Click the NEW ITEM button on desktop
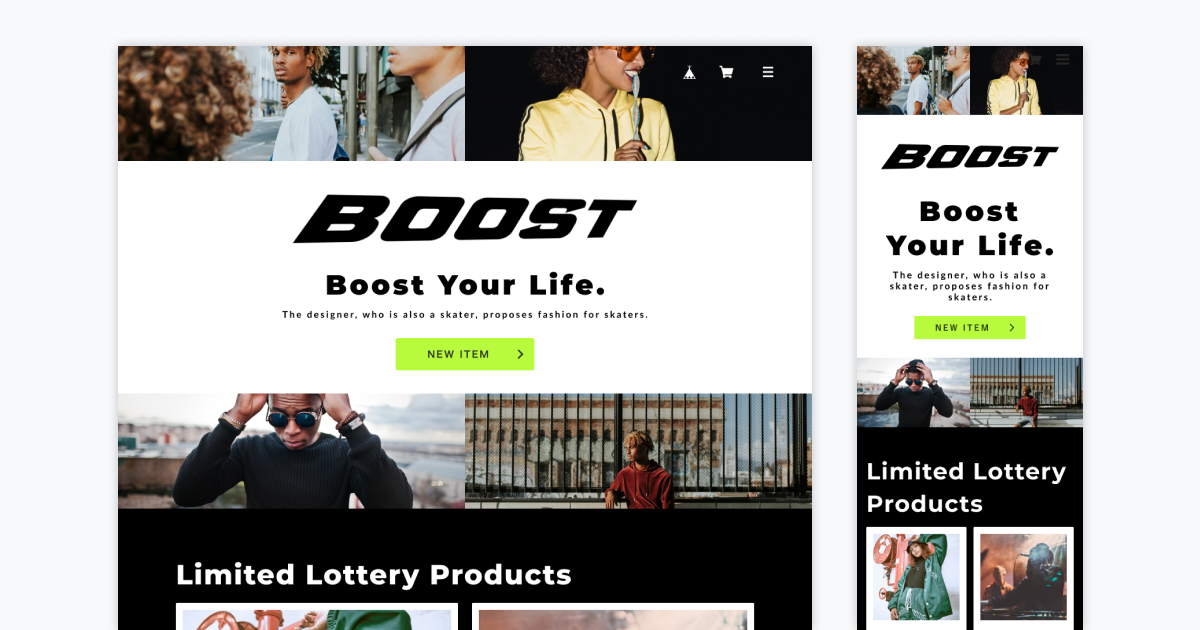 tap(465, 354)
